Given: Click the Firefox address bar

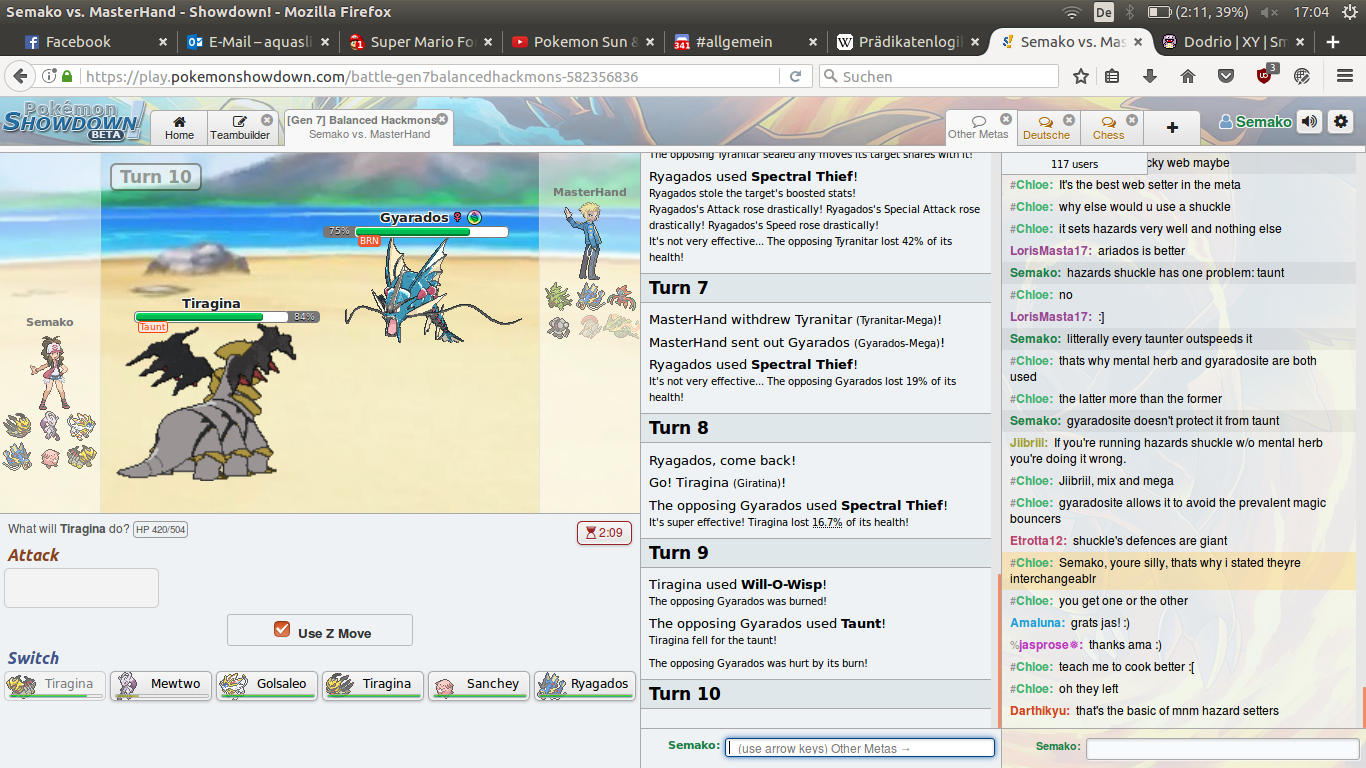Looking at the screenshot, I should (x=430, y=77).
